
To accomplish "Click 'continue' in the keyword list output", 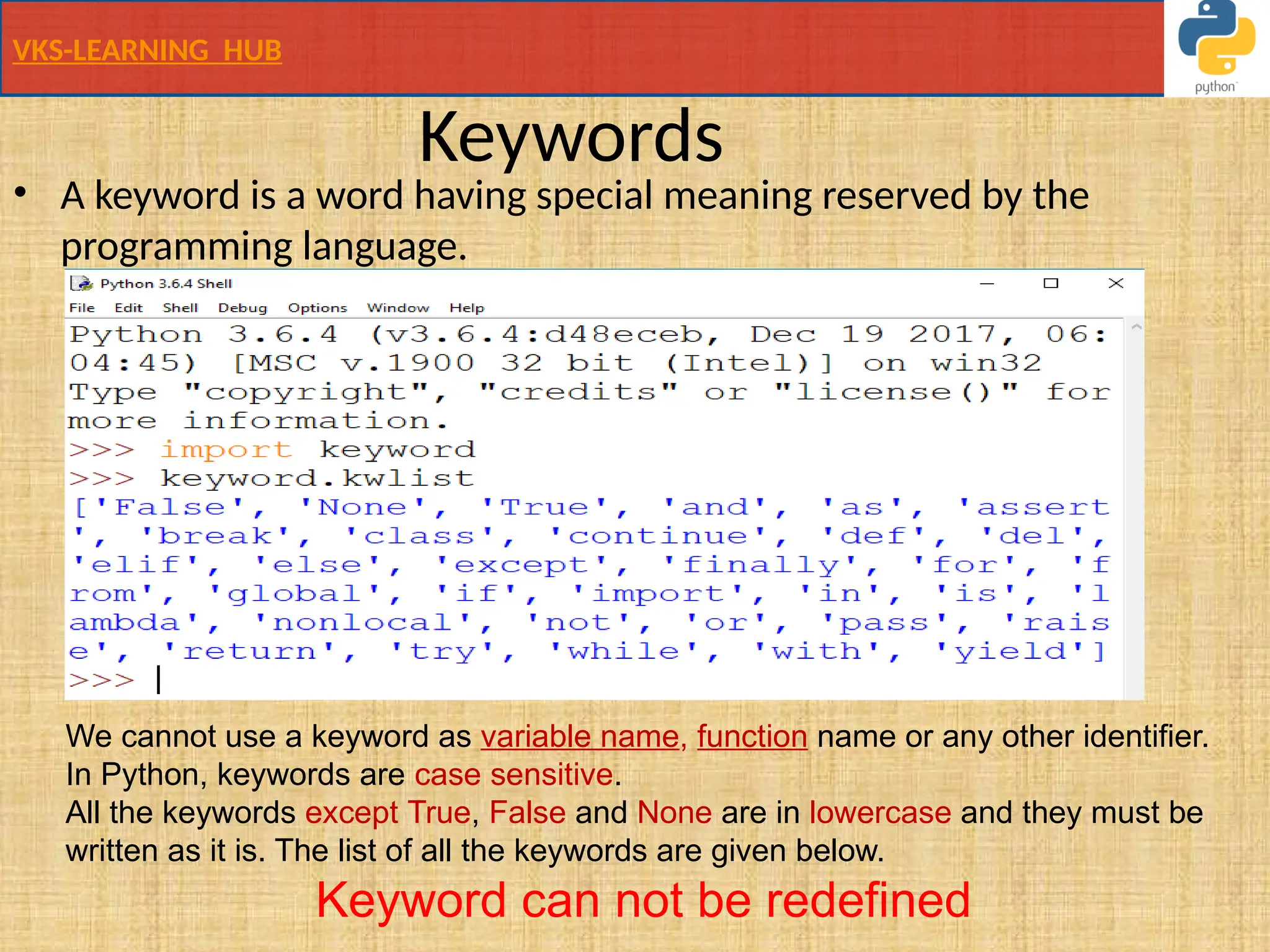I will 658,535.
